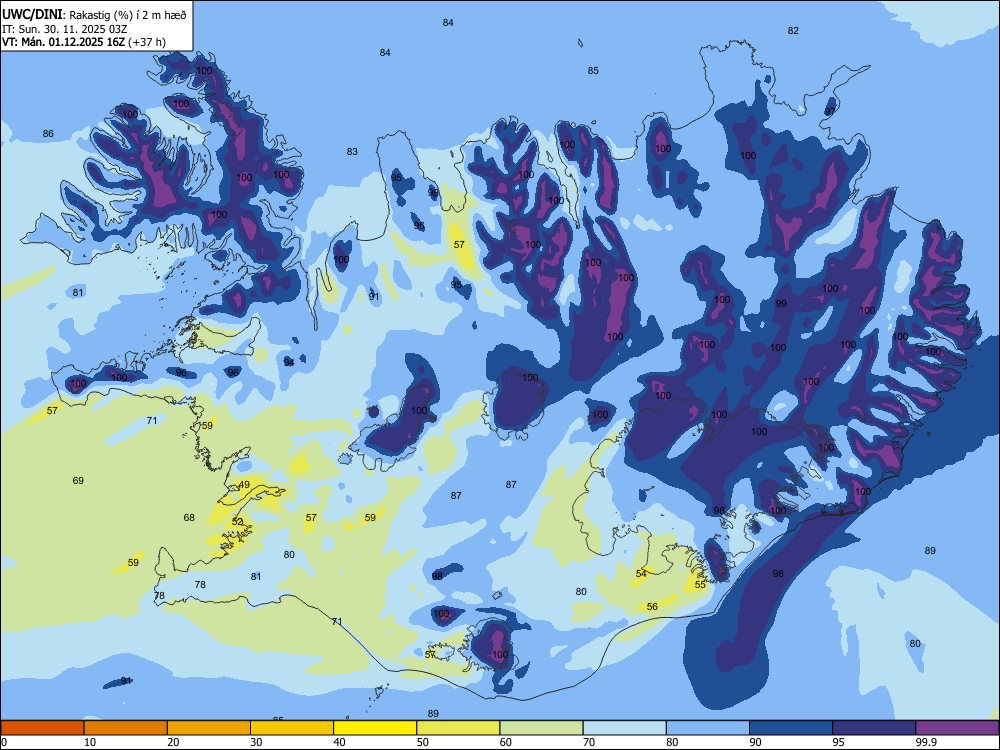The image size is (1000, 750).
Task: Click the "90" legend scale label
Action: pos(755,742)
